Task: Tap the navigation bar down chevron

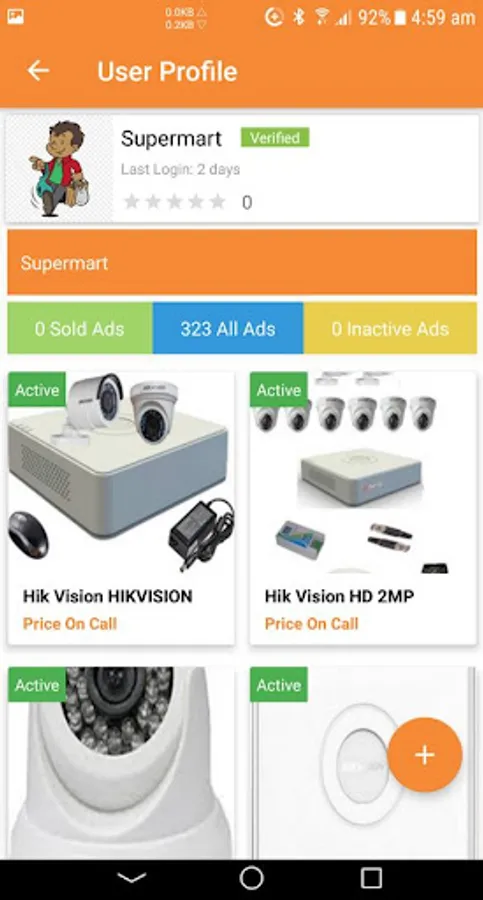Action: coord(132,878)
